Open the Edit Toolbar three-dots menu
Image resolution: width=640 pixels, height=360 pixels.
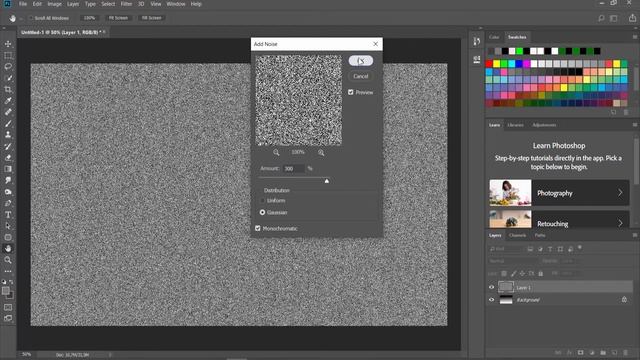tap(8, 271)
